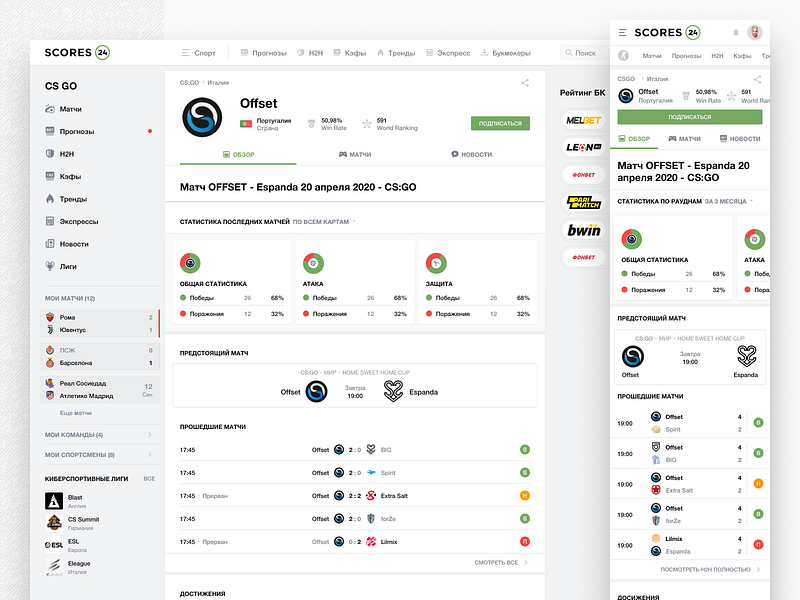Open Прогнозы section with red notification dot
Viewport: 800px width, 600px height.
coord(50,131)
